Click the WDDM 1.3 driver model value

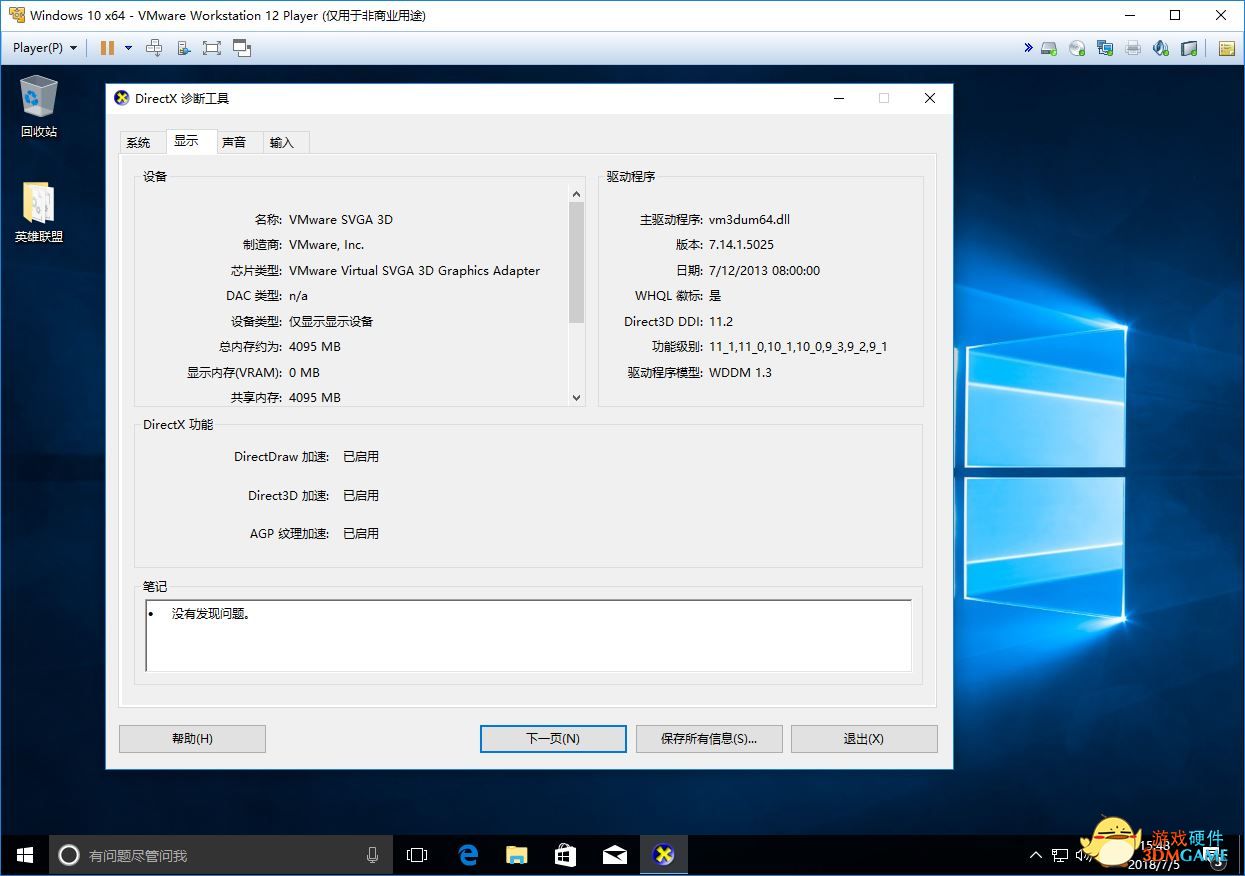click(x=740, y=372)
